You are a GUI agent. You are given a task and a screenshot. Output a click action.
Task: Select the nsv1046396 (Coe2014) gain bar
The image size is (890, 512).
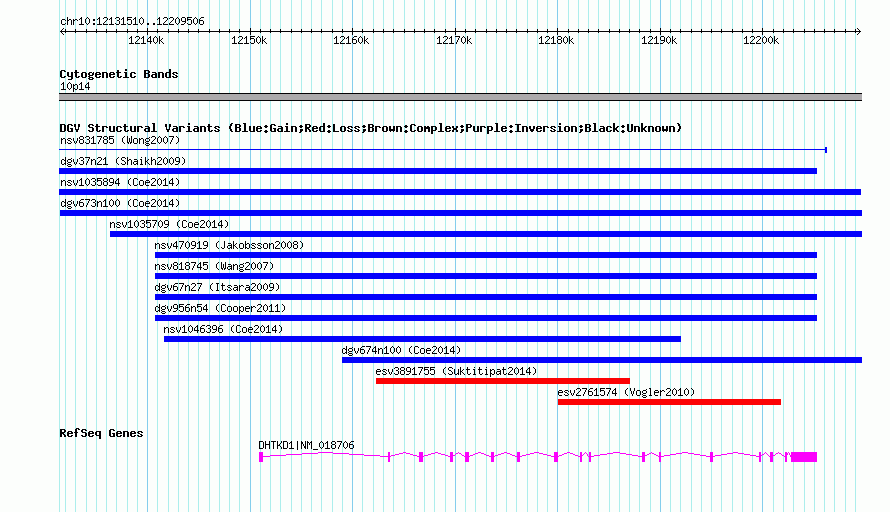point(422,339)
